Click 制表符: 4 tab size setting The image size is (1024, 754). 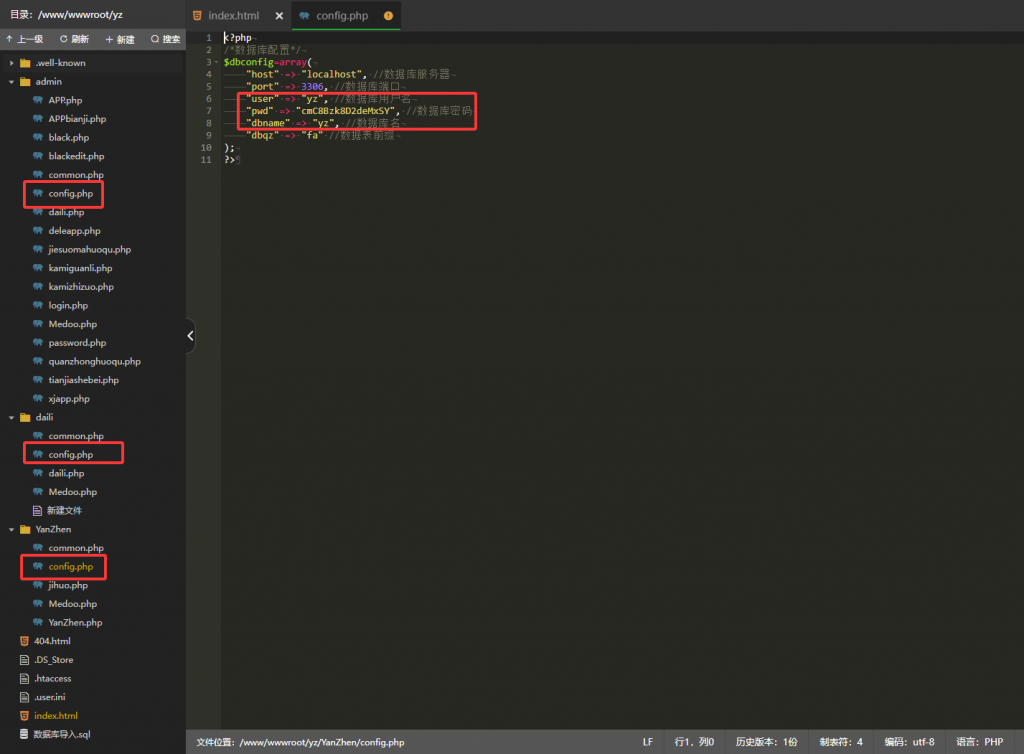841,742
